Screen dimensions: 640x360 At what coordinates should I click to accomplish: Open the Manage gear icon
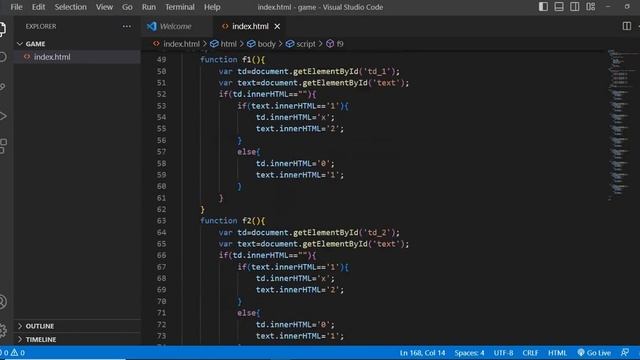(2, 330)
